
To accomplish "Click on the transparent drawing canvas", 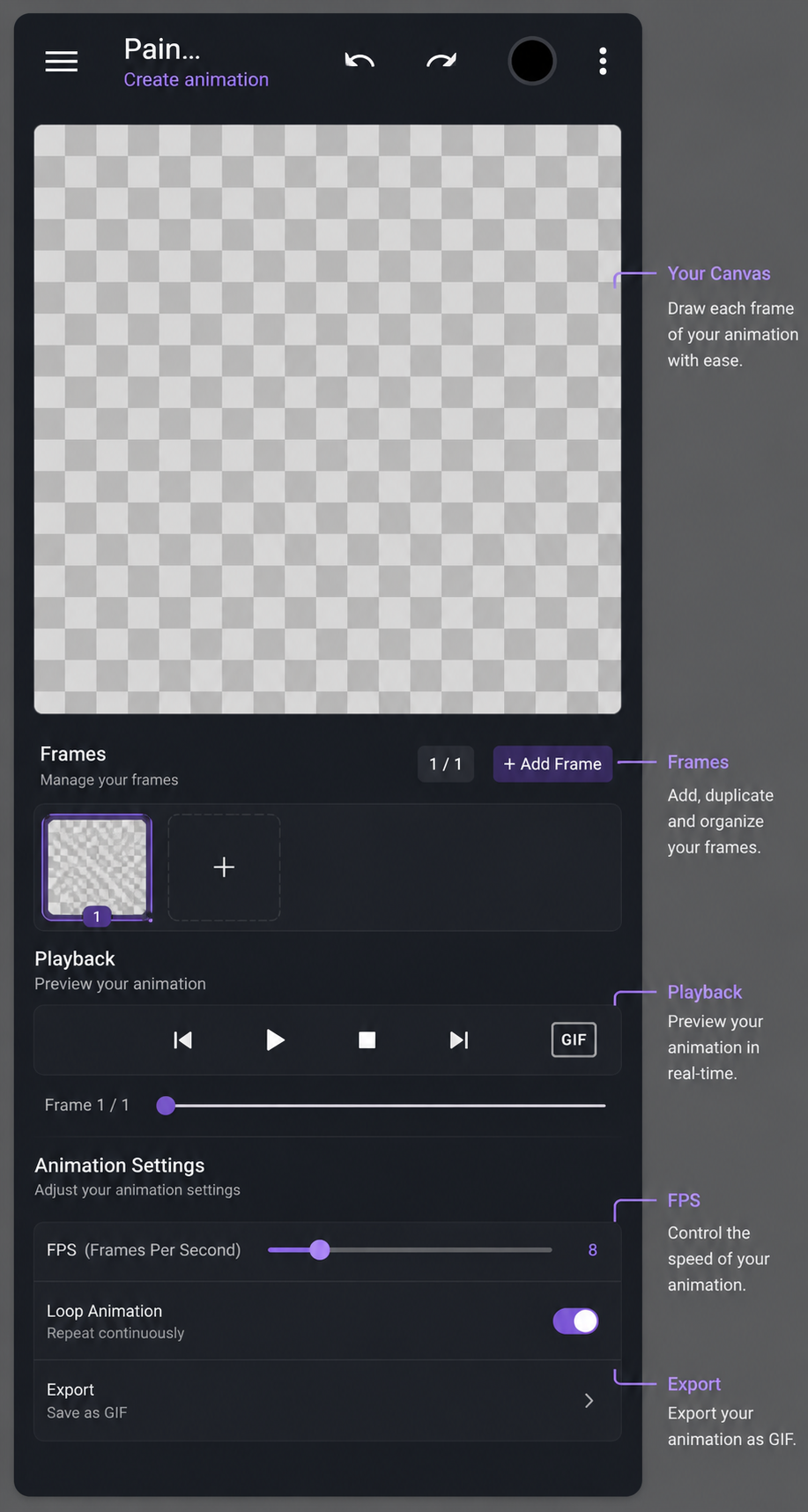I will click(x=328, y=419).
